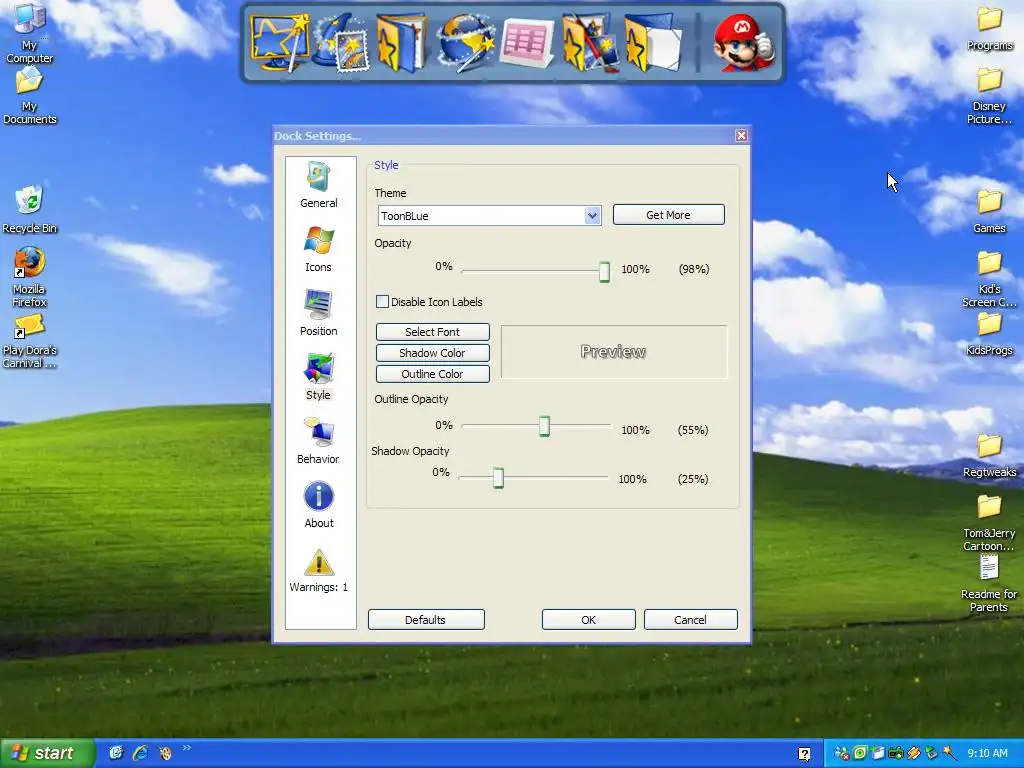Select the Regtweaks folder
Viewport: 1024px width, 768px height.
click(989, 455)
